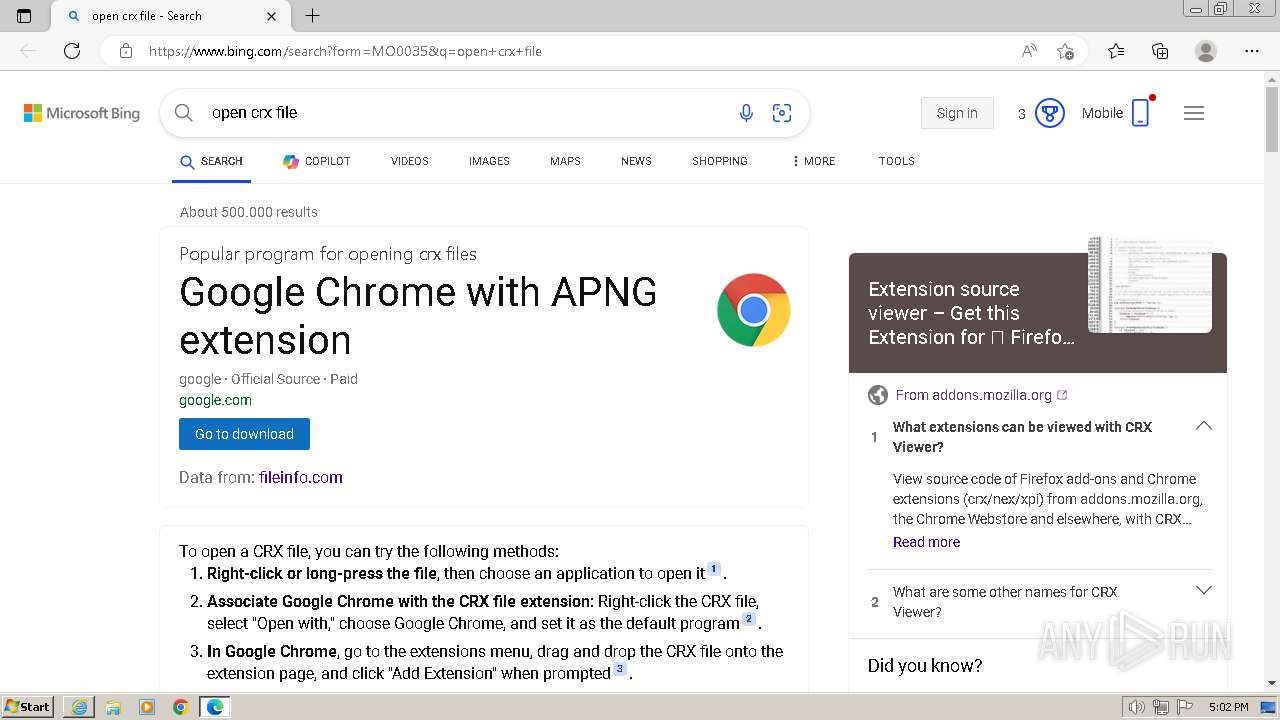1280x720 pixels.
Task: Search using an image icon
Action: tap(782, 113)
